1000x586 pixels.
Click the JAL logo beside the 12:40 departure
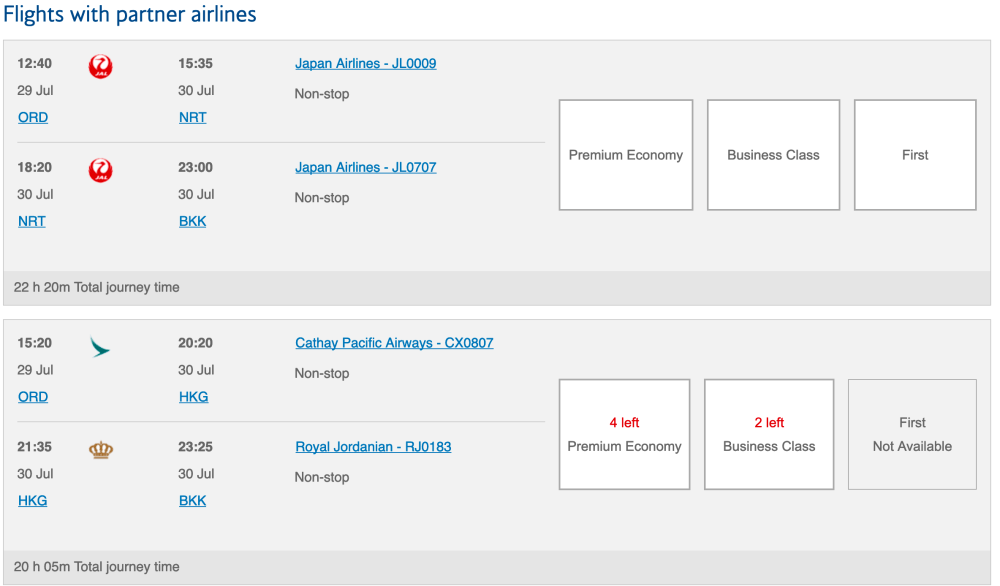[100, 67]
